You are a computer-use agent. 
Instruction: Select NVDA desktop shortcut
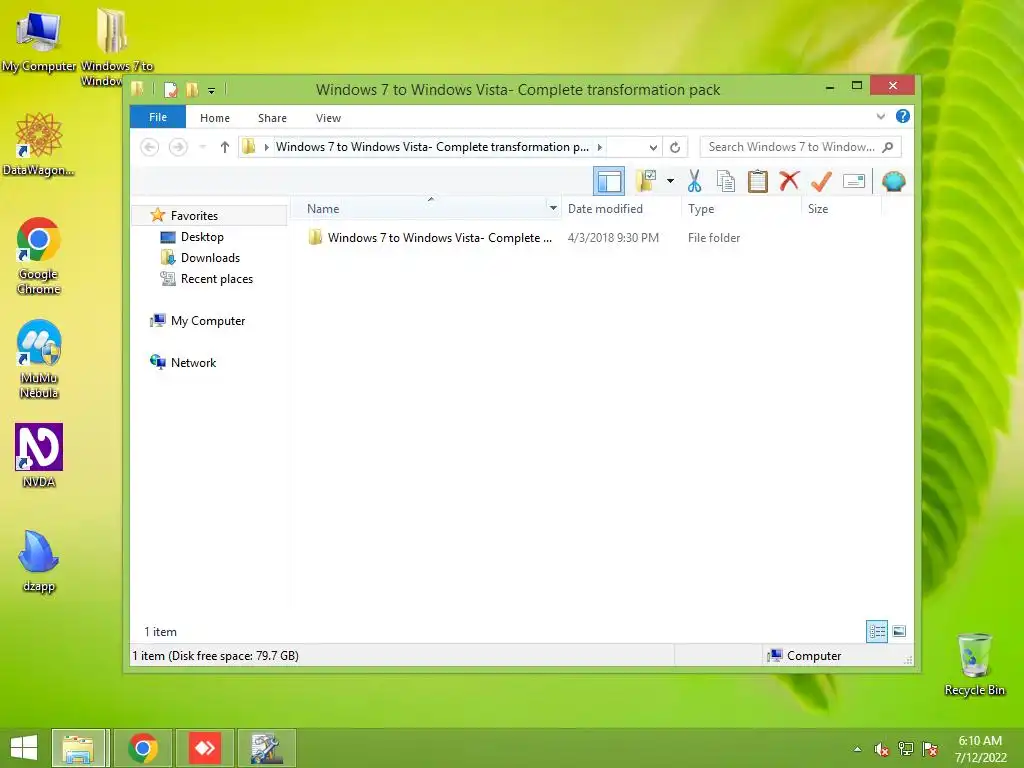tap(39, 456)
